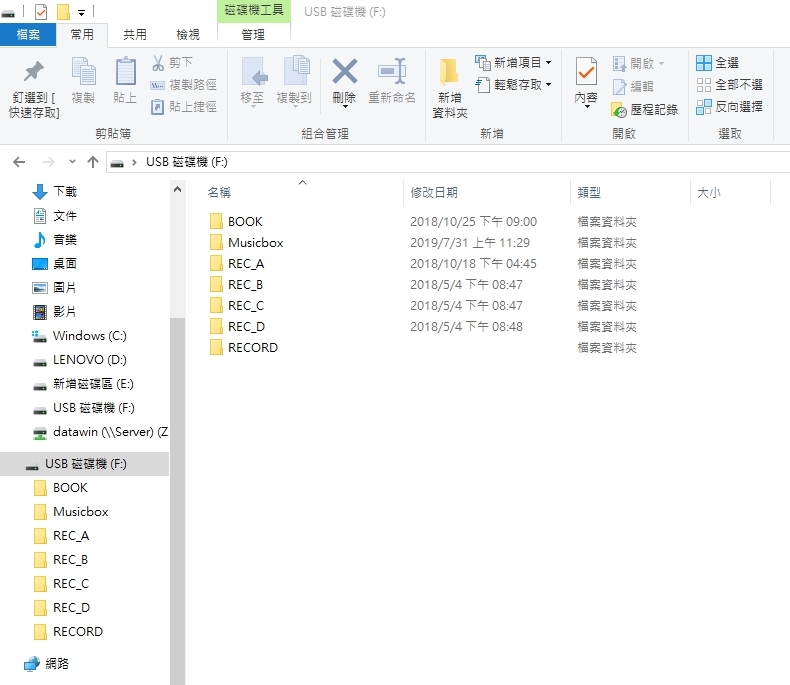The image size is (790, 685).
Task: Create a new folder with 新增資料夾
Action: tap(449, 88)
